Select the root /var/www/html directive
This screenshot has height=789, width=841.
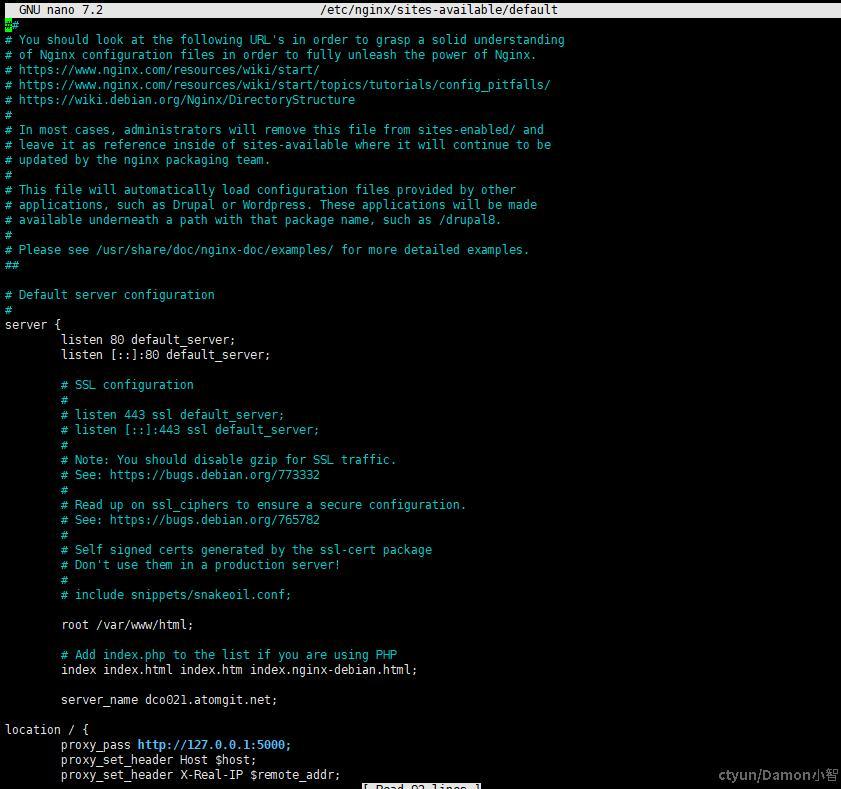[x=127, y=624]
